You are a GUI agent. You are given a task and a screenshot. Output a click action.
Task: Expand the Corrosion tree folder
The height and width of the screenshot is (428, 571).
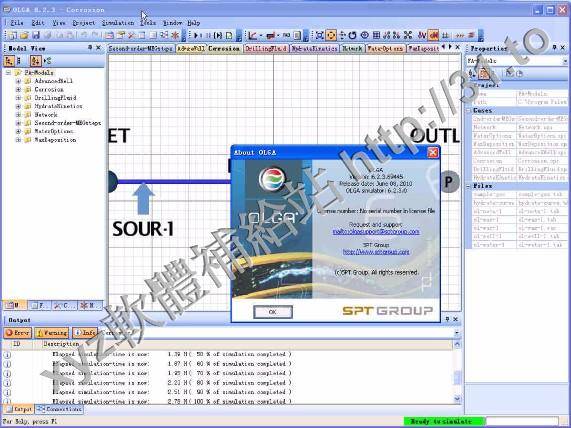pyautogui.click(x=18, y=89)
